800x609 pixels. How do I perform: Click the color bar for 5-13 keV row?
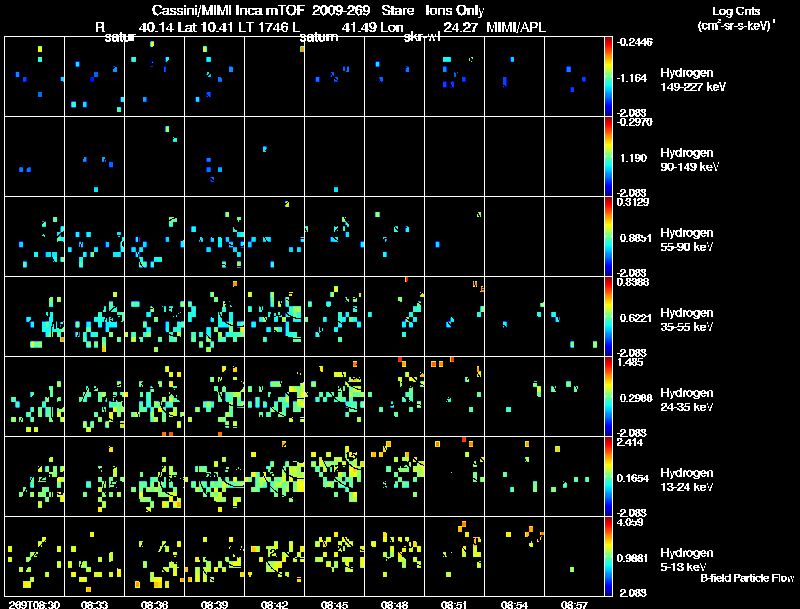click(x=608, y=556)
